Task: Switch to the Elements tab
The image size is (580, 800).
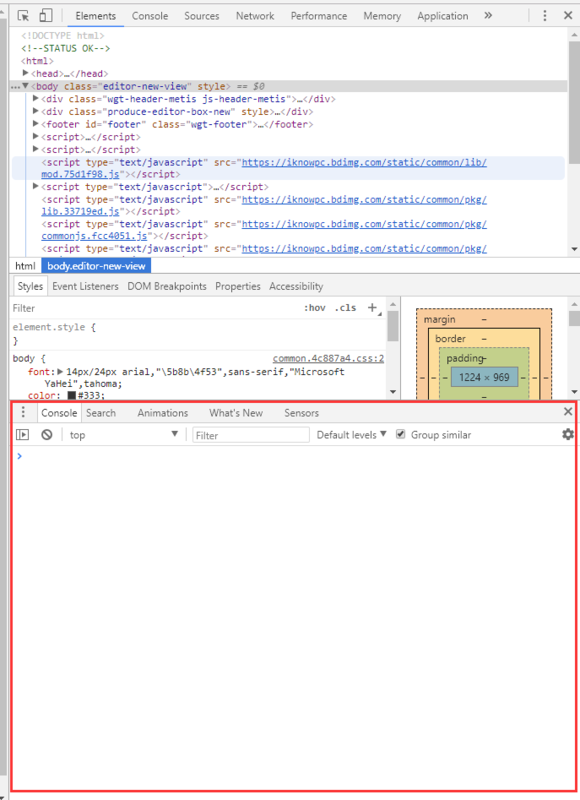Action: coord(95,16)
